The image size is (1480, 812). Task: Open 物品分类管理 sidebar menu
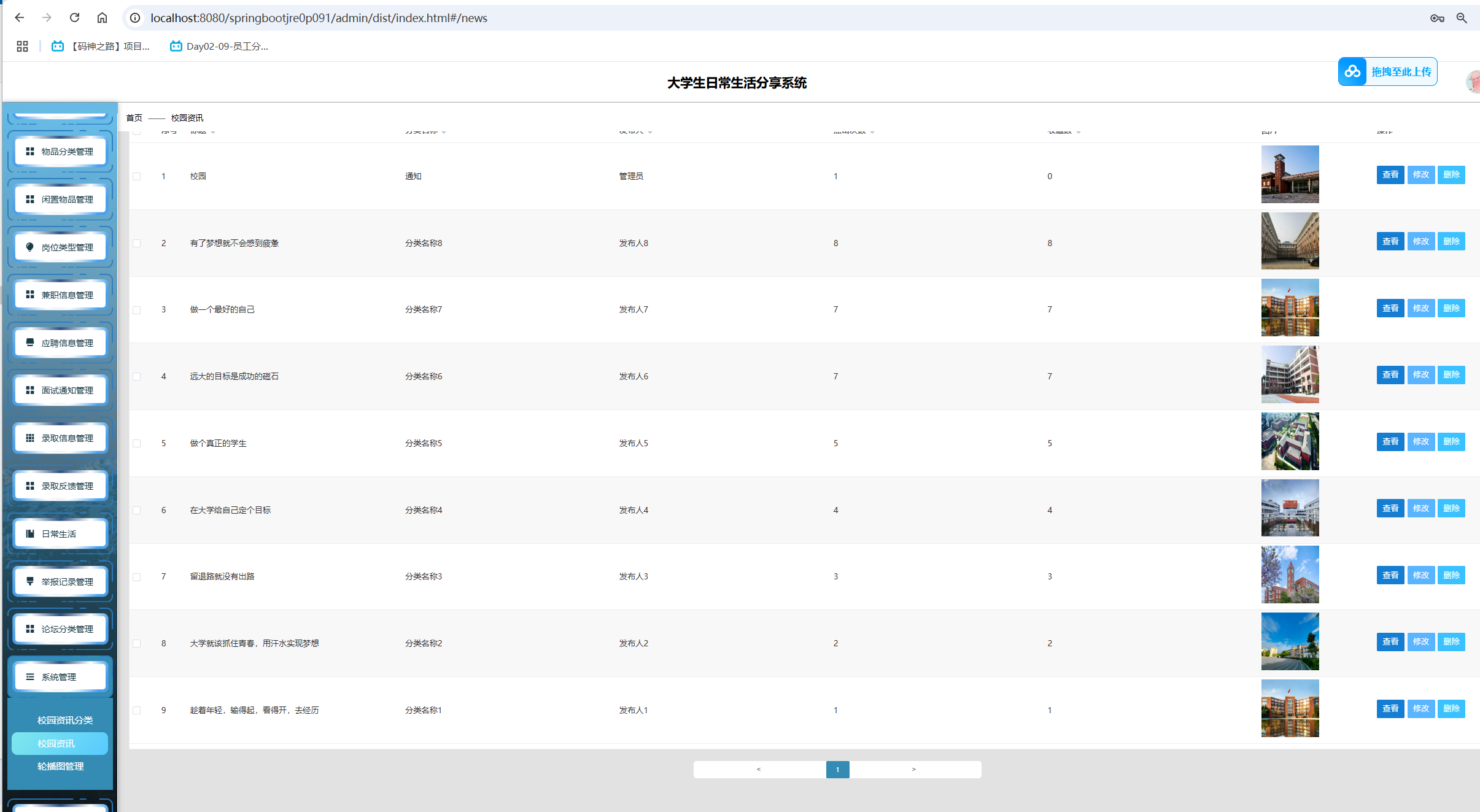[60, 152]
